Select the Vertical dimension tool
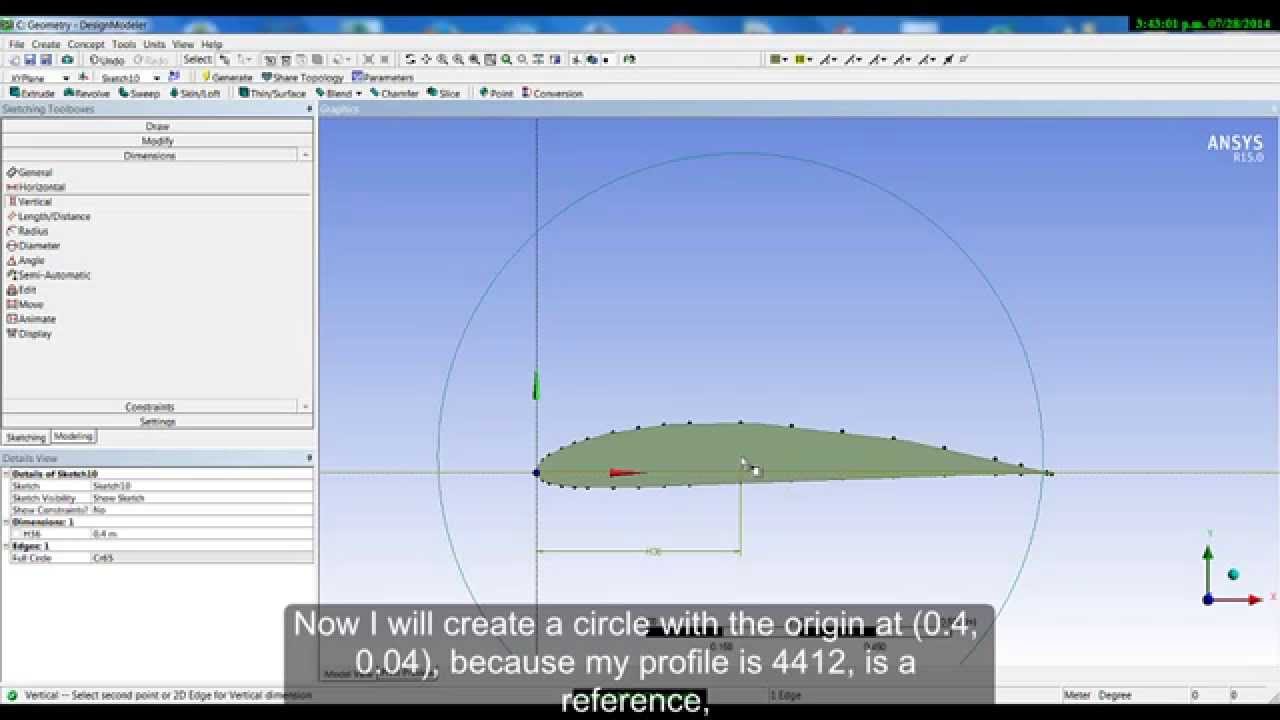This screenshot has height=720, width=1280. [x=29, y=202]
